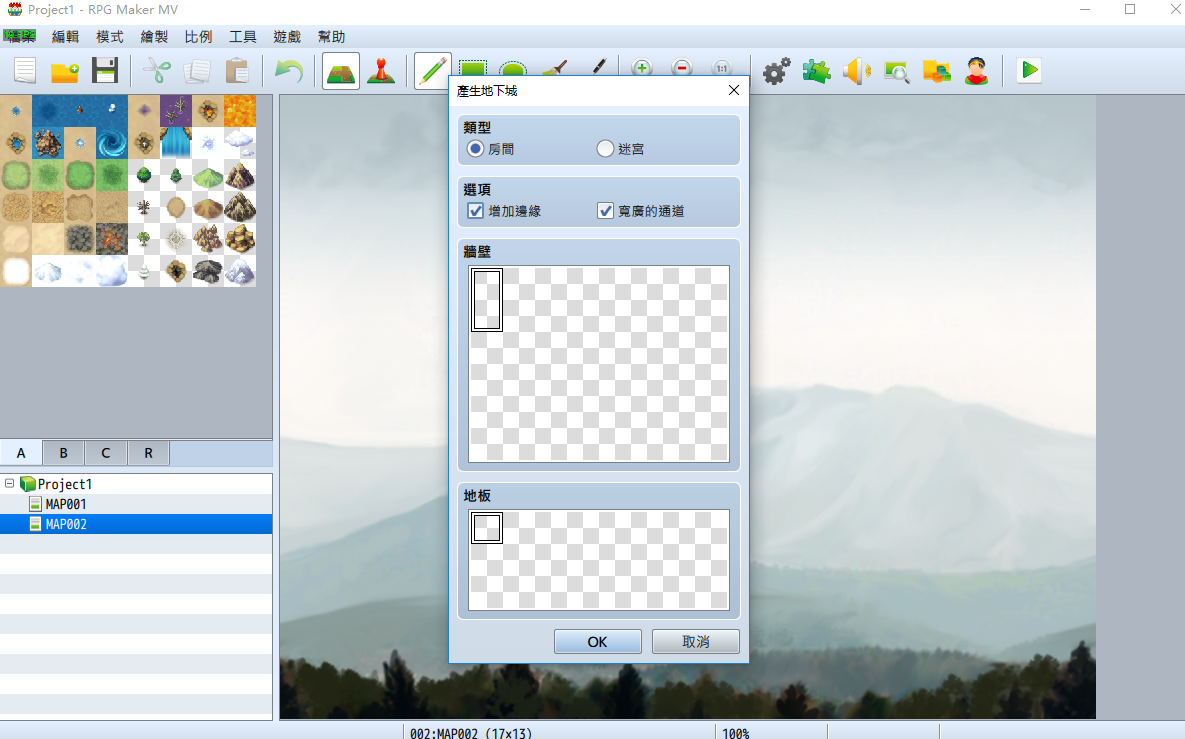Click the 取消 cancel button

click(696, 642)
